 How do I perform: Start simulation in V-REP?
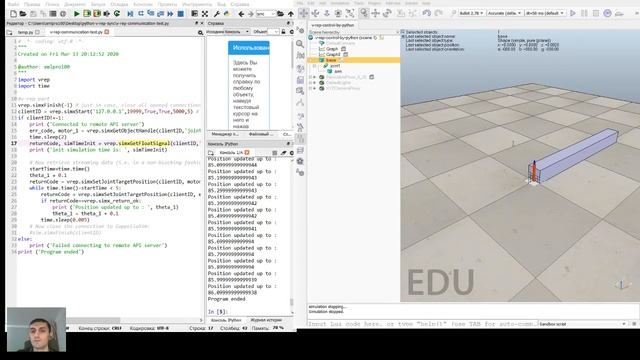573,13
